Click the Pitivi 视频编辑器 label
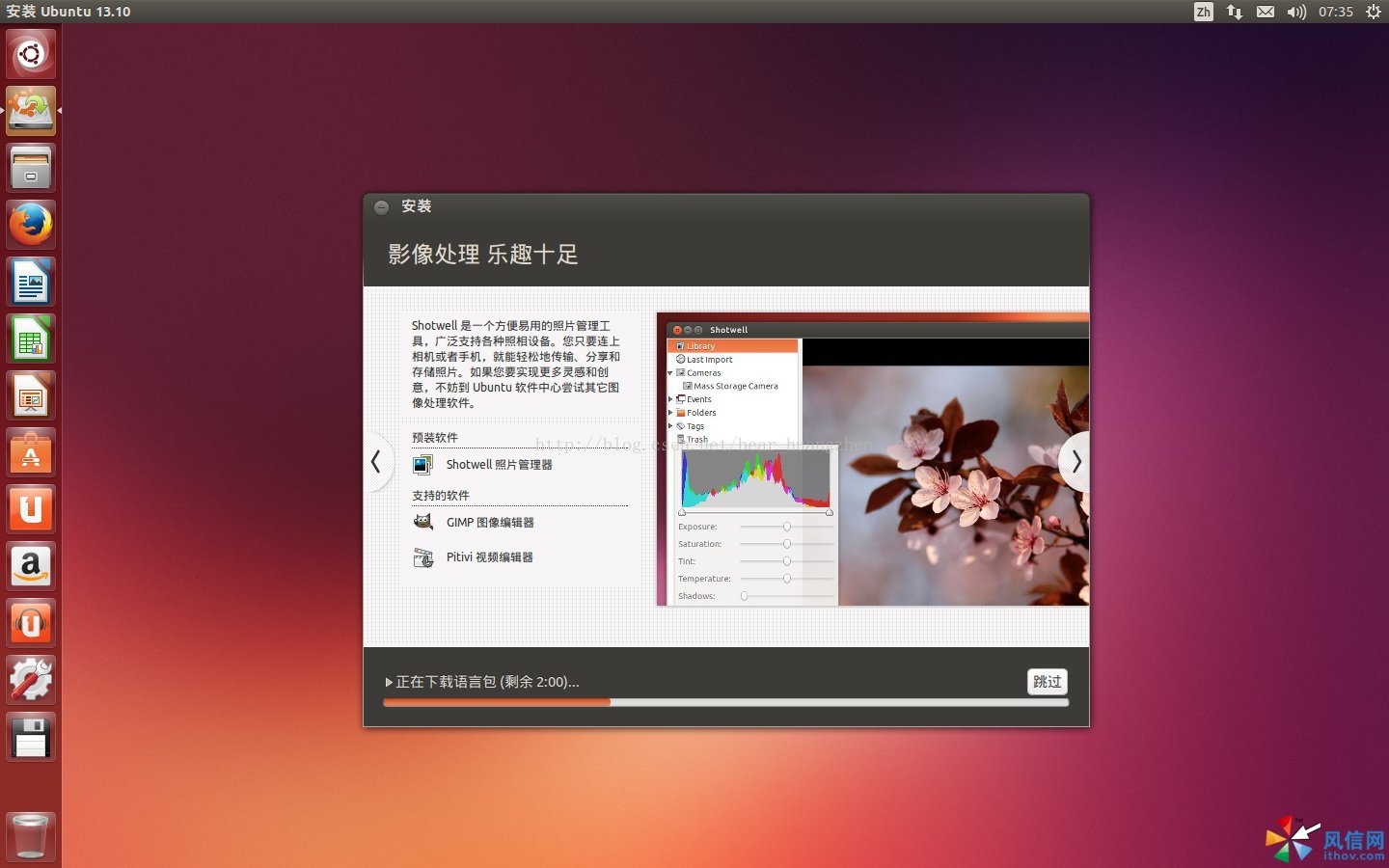Viewport: 1389px width, 868px height. point(490,557)
